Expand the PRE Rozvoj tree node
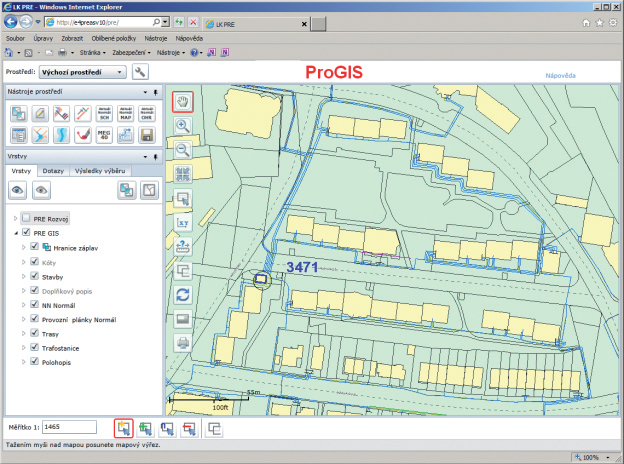Screen dimensions: 624x464 [x=15, y=218]
